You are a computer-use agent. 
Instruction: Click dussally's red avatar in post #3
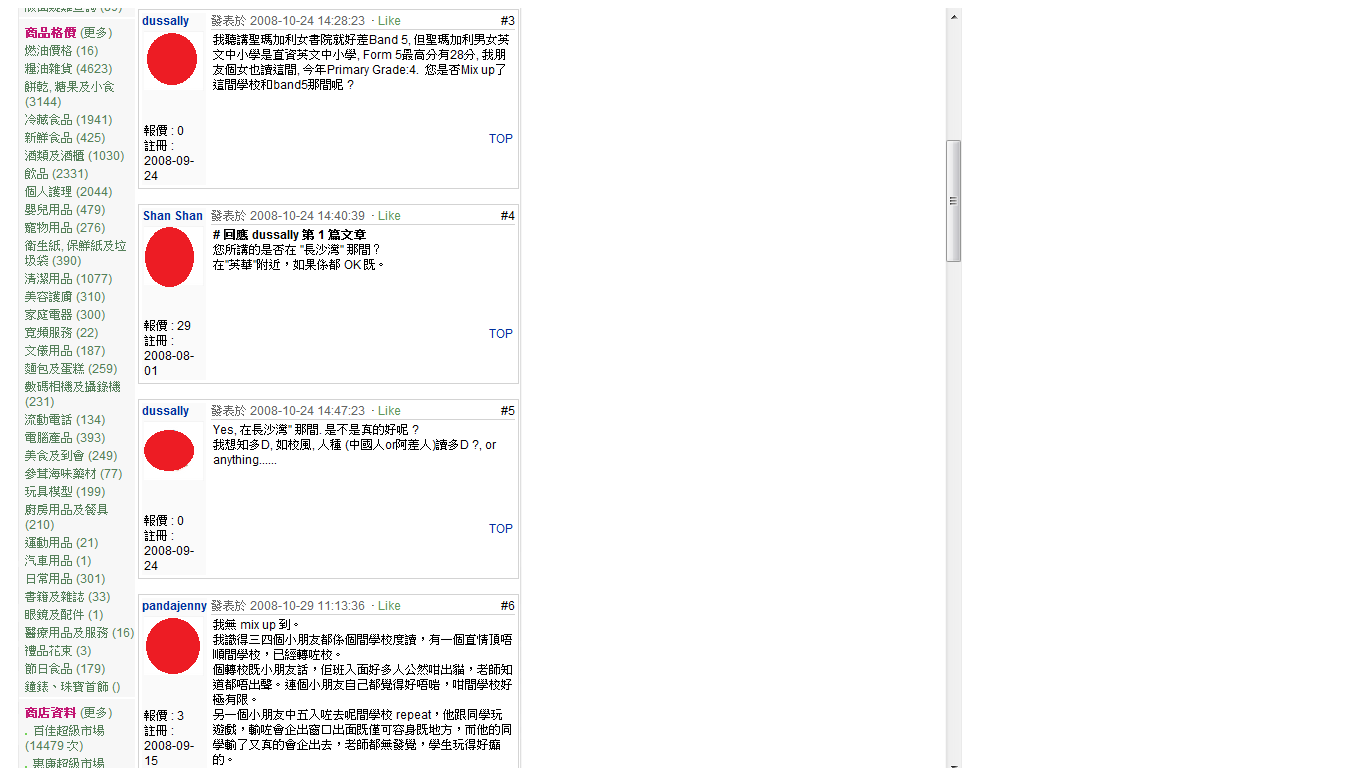(x=172, y=59)
